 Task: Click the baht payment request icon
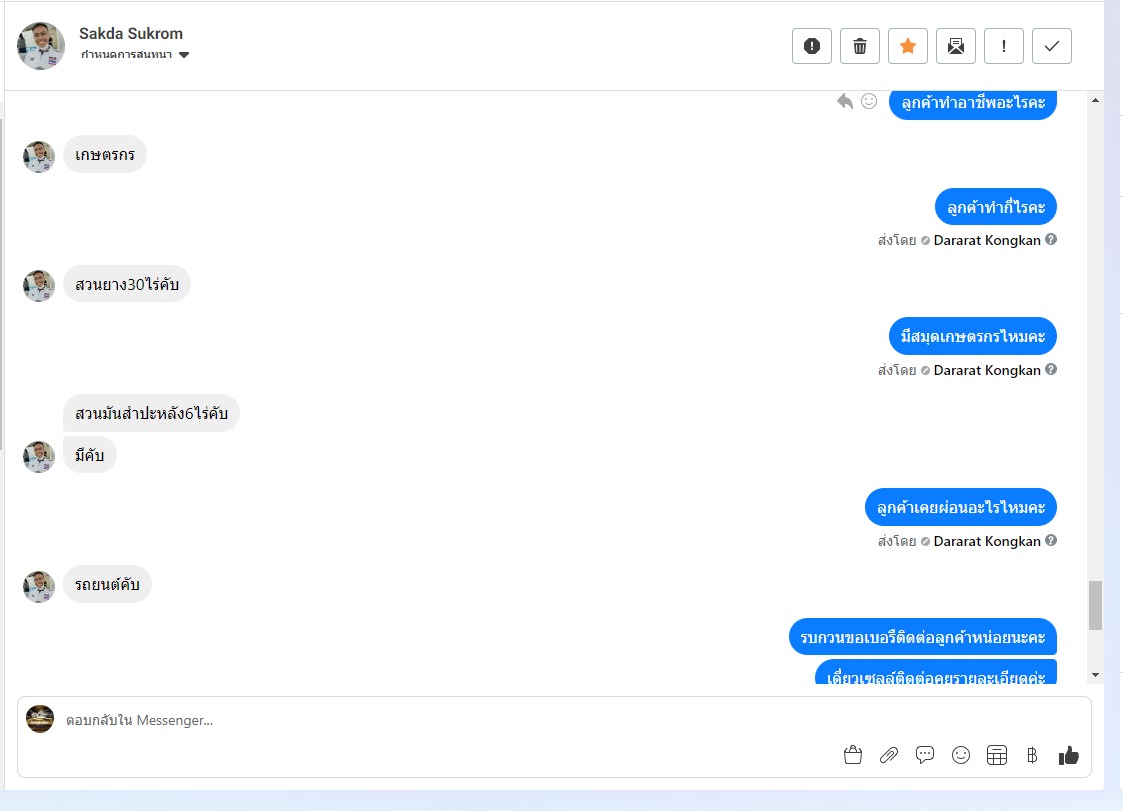pos(1032,755)
